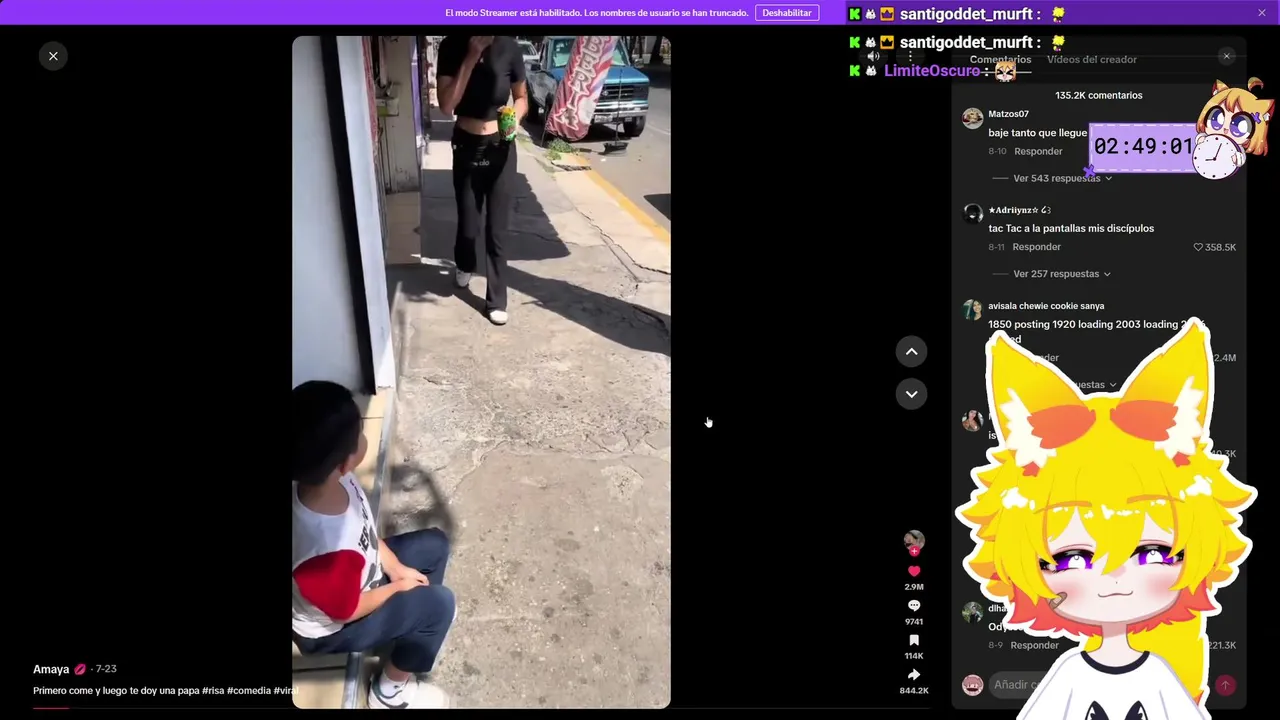
Task: Save the video with the bookmark icon
Action: [914, 641]
